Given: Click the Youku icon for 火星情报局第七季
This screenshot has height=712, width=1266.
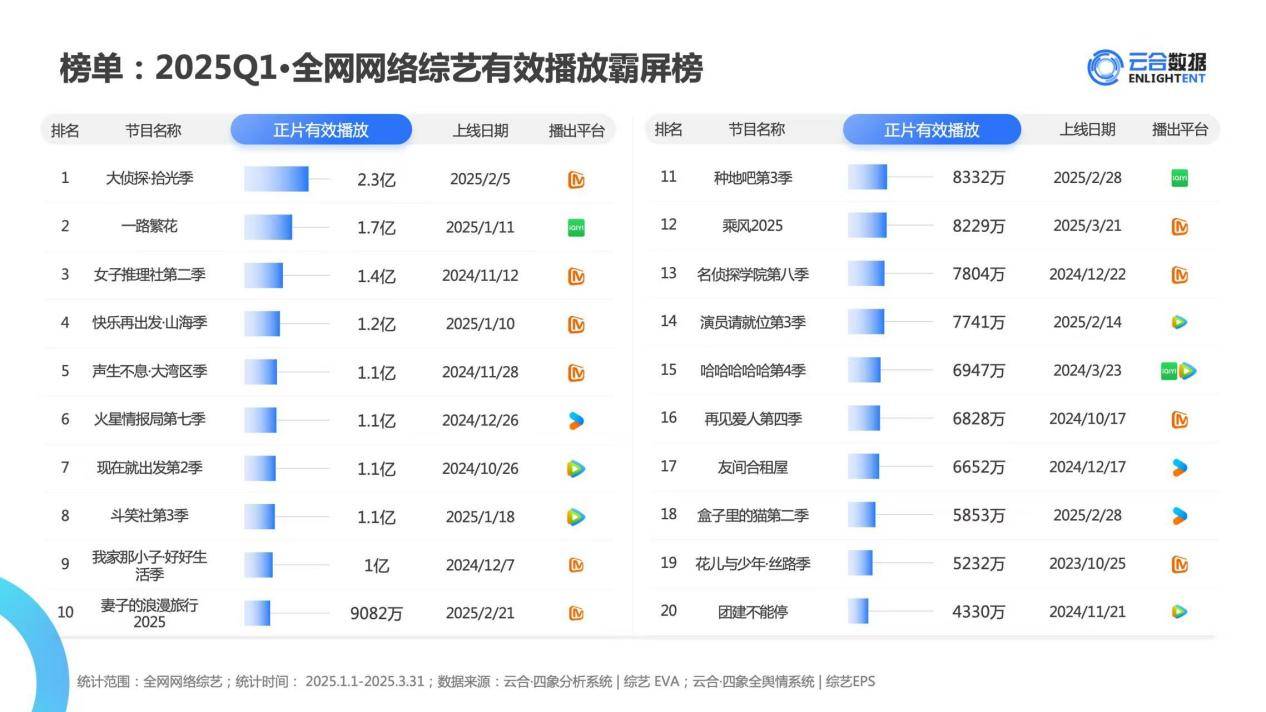Looking at the screenshot, I should coord(576,420).
